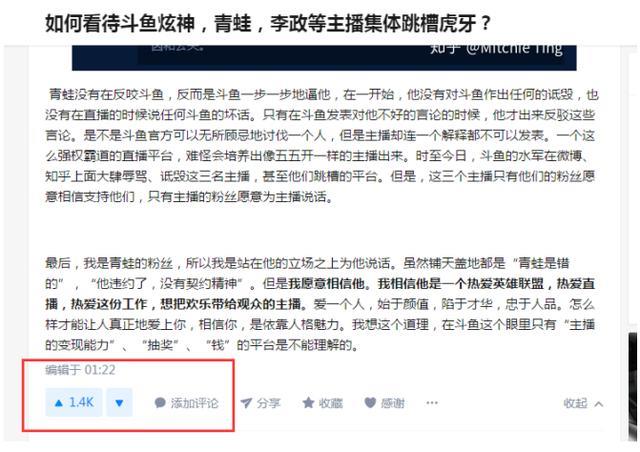Click the paper-plane 分享 share icon
640x452 pixels.
[x=246, y=403]
